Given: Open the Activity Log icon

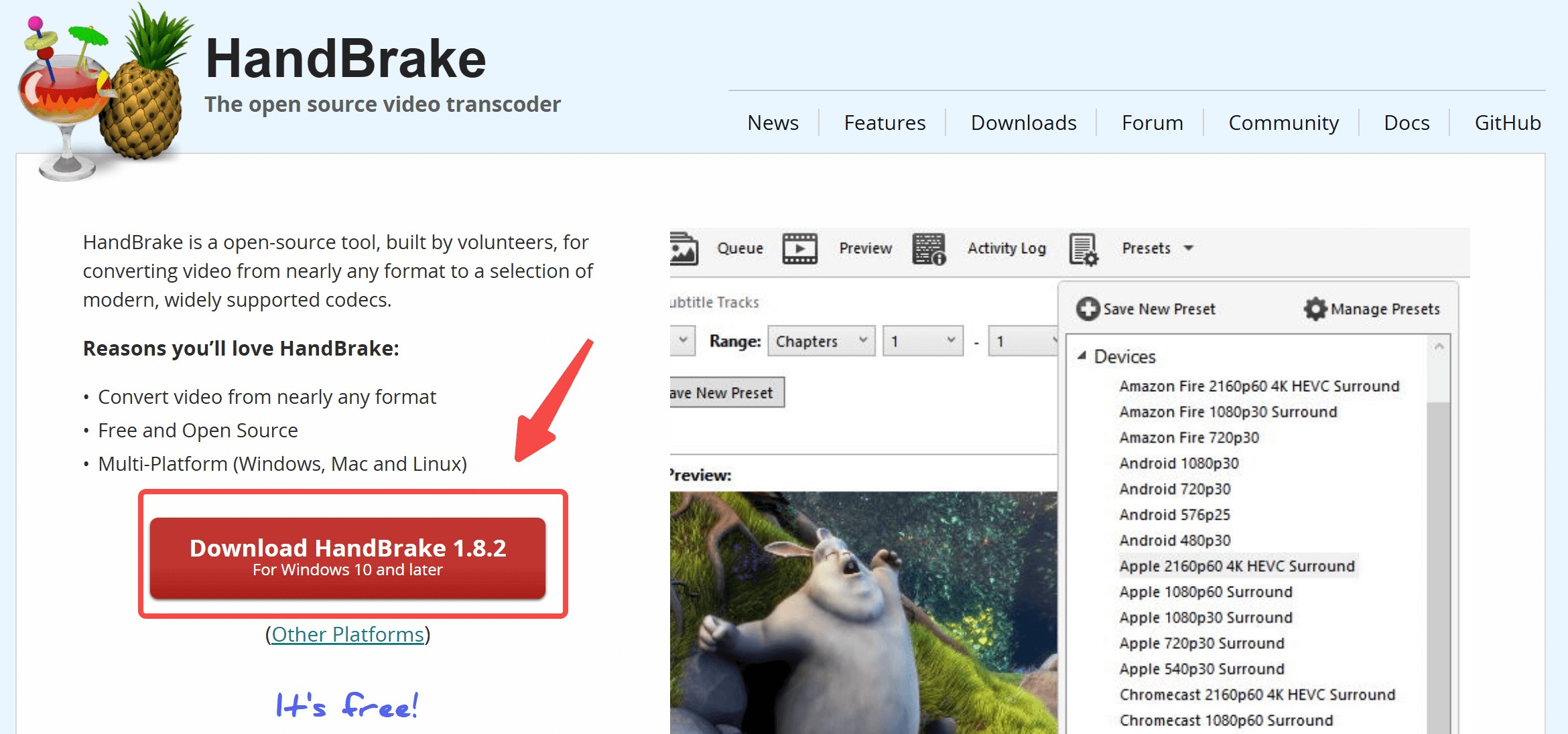Looking at the screenshot, I should (x=929, y=248).
